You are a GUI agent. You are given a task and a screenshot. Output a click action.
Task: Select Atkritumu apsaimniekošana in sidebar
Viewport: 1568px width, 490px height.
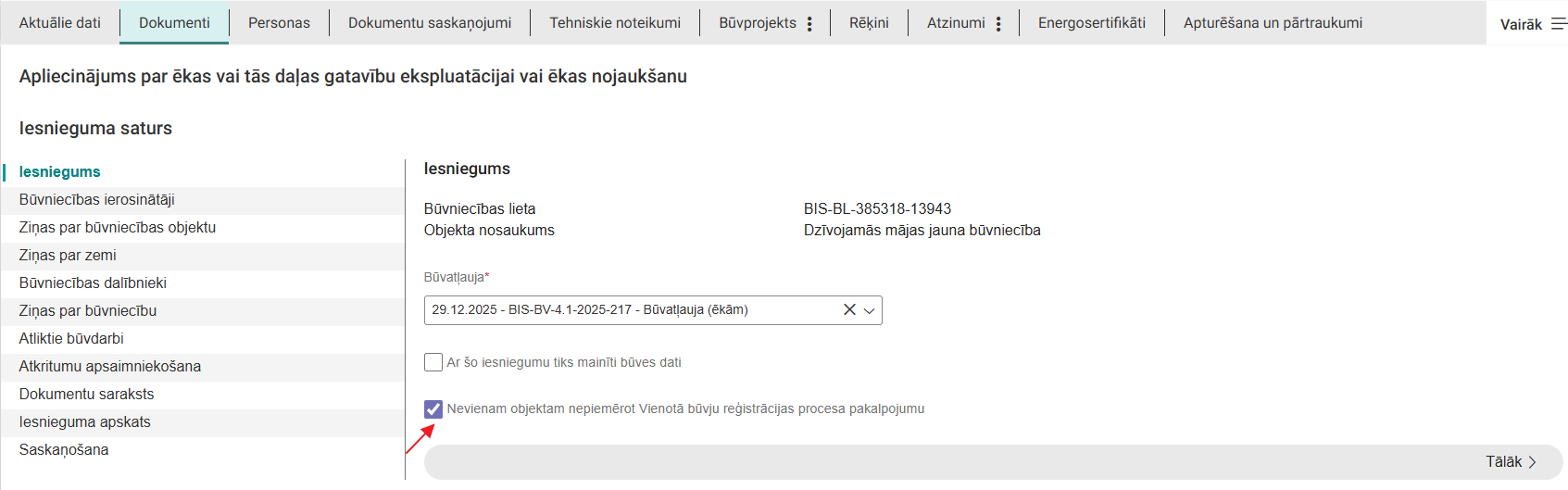click(x=110, y=367)
